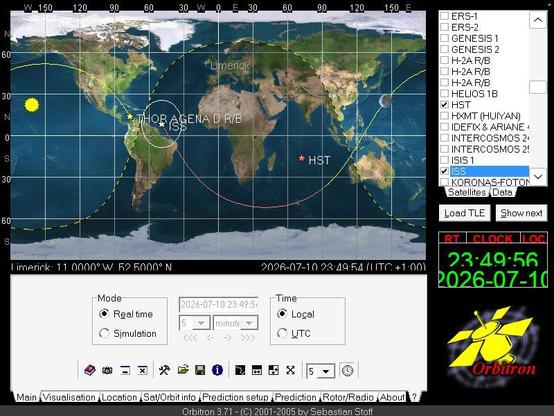Select ISIS 1 in satellite list
The image size is (554, 416).
(462, 160)
